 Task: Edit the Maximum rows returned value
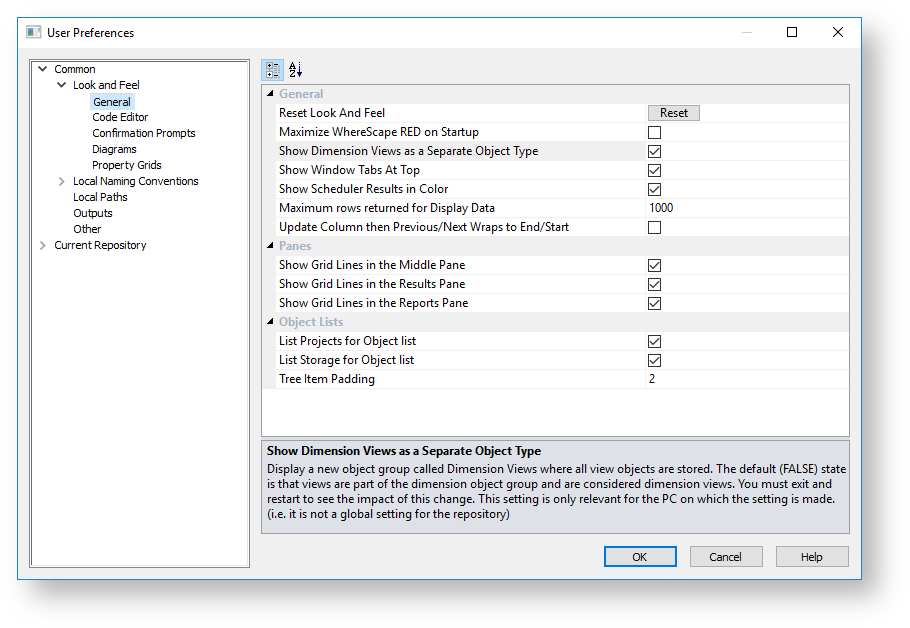745,208
